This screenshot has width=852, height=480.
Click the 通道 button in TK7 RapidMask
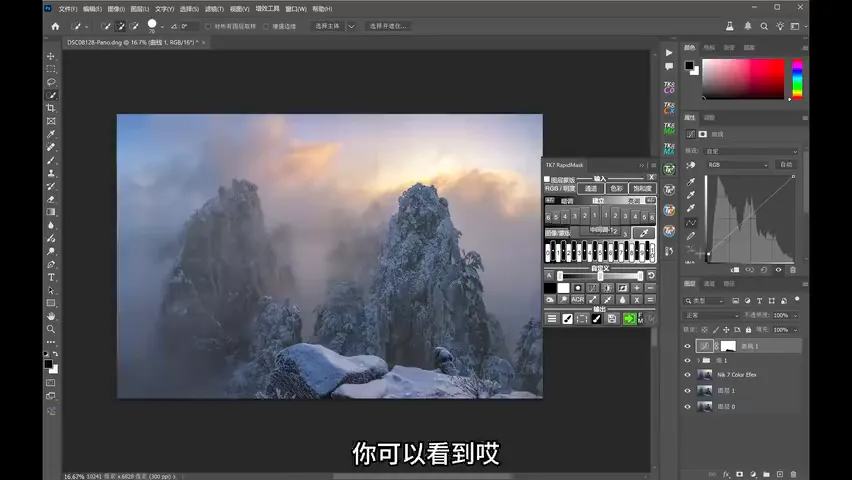[591, 189]
